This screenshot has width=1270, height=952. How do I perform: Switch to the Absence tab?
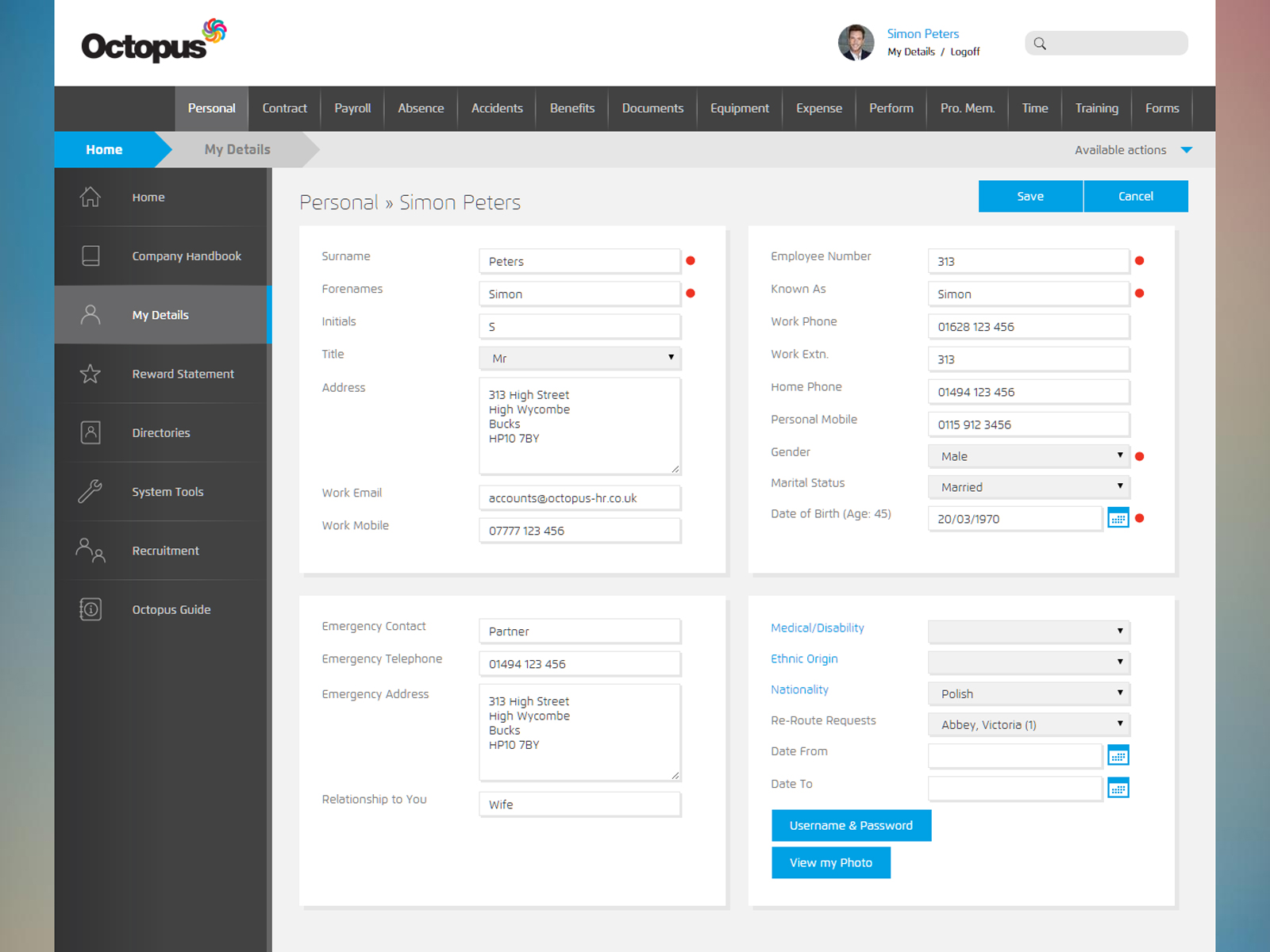click(x=421, y=109)
